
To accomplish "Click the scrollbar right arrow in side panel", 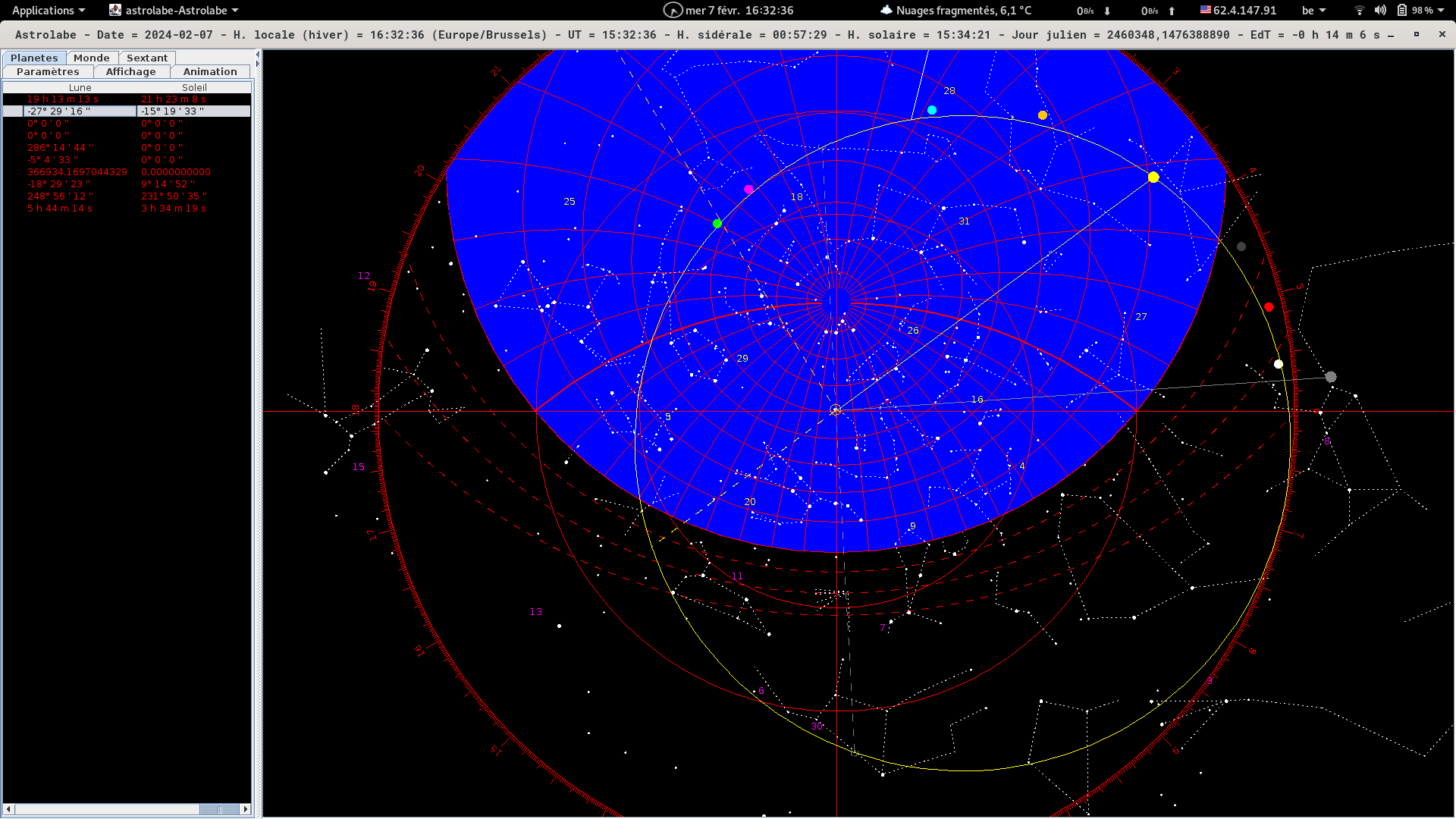I will click(x=245, y=809).
